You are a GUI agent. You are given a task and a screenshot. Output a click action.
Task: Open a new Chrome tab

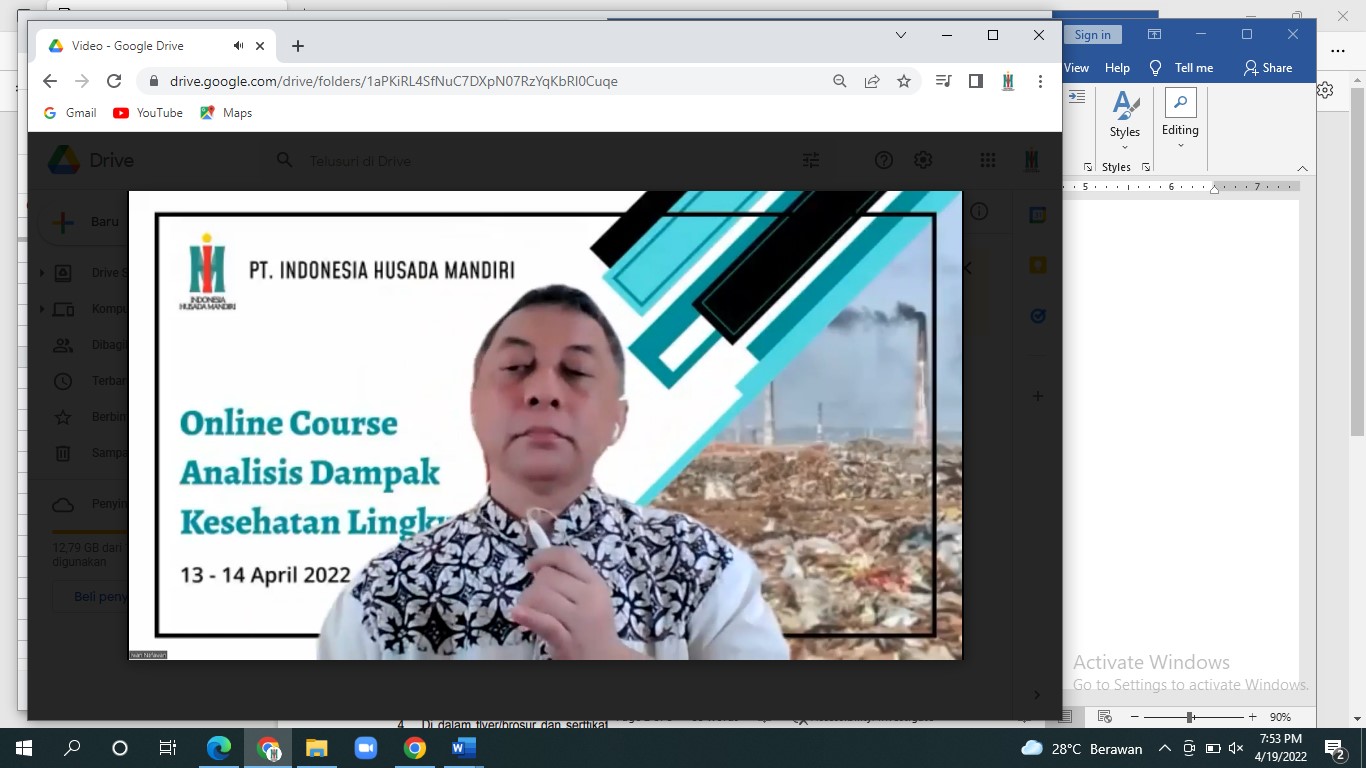(298, 46)
